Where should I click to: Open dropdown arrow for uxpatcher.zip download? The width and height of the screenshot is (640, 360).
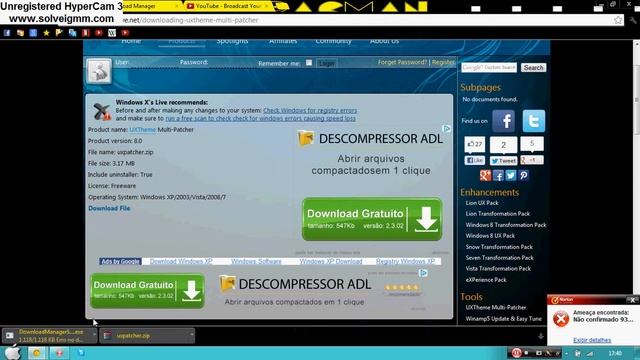[191, 335]
